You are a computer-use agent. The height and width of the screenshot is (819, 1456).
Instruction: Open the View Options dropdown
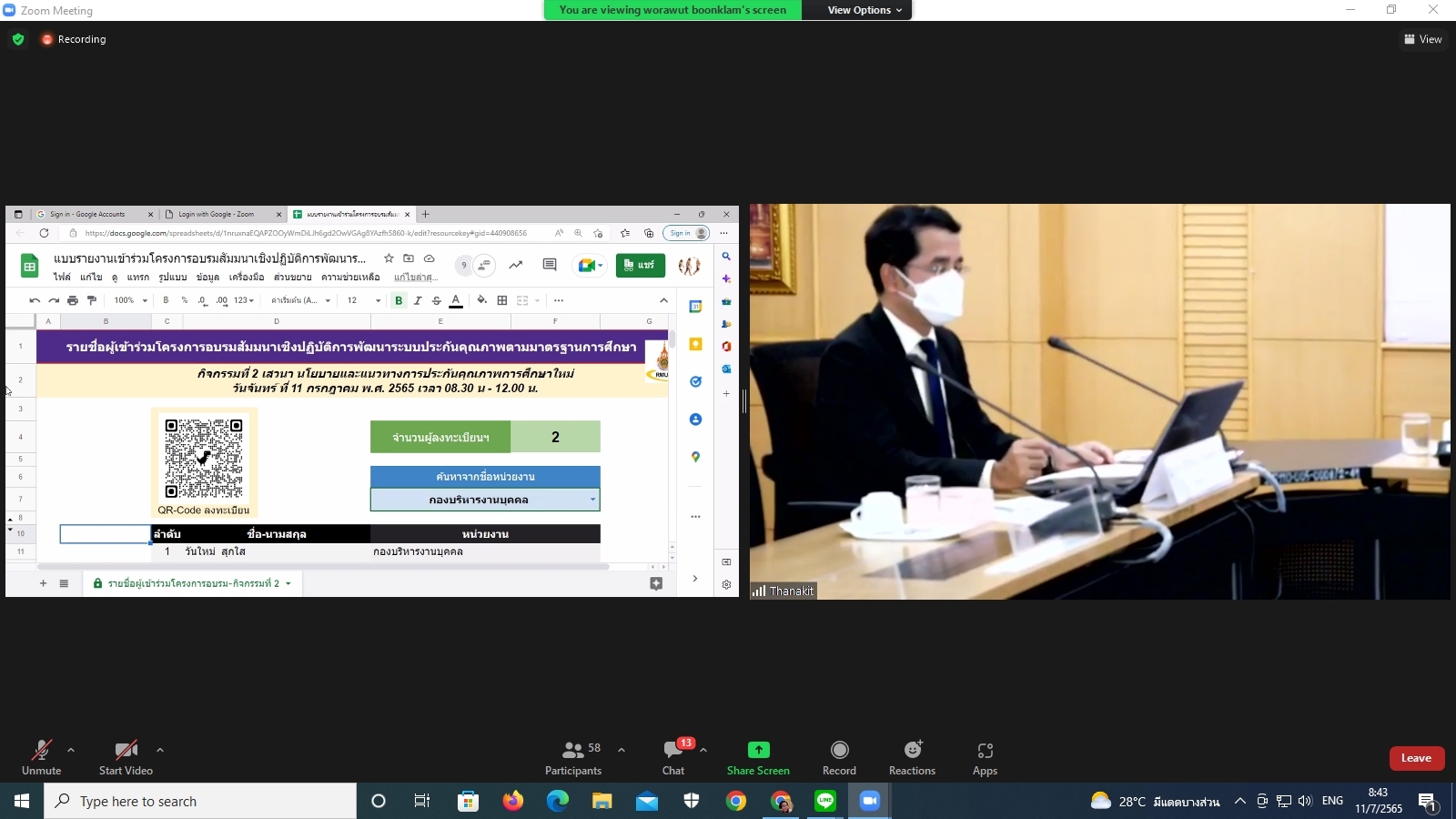tap(864, 10)
